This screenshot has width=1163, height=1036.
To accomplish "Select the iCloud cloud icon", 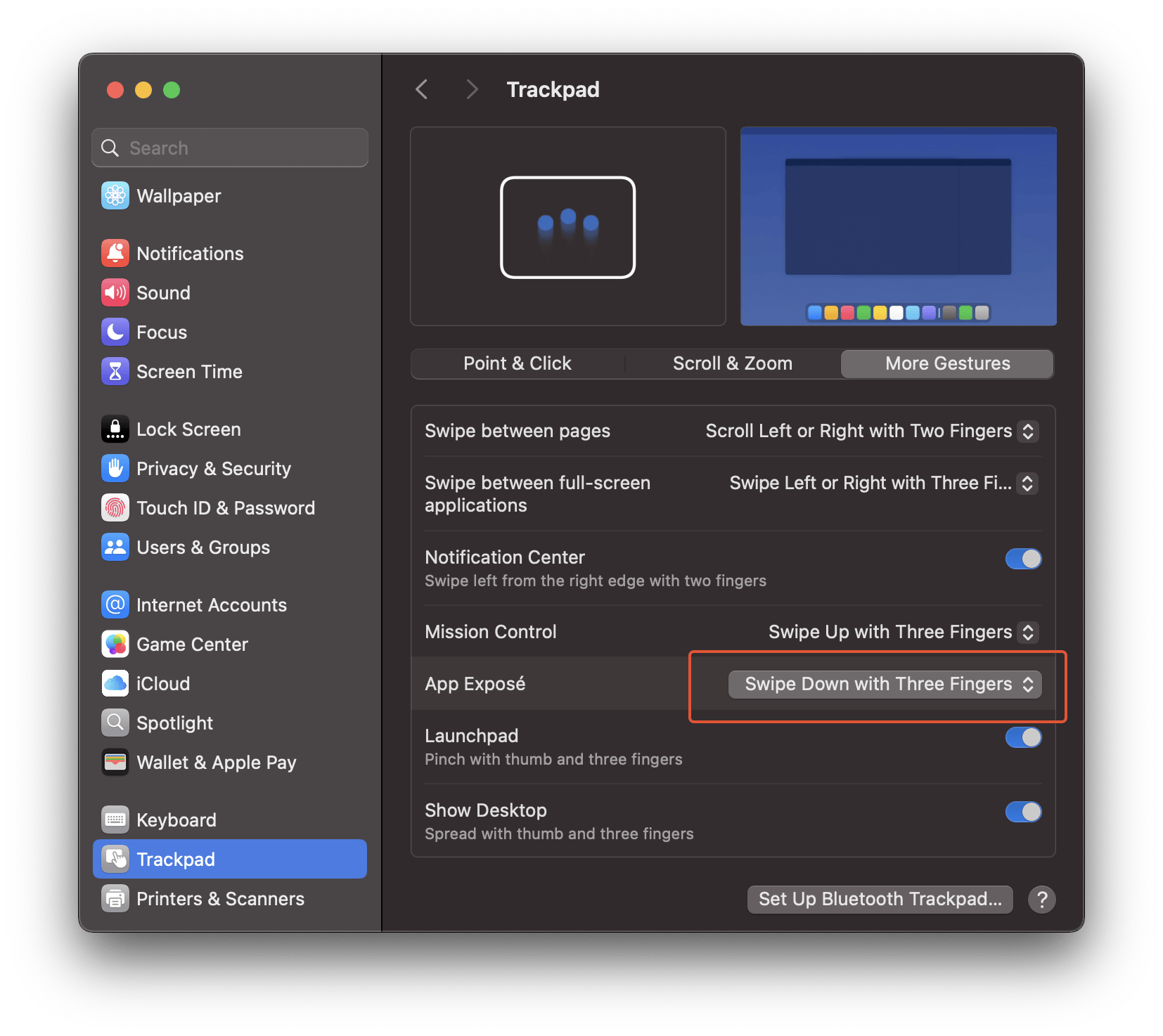I will coord(115,683).
